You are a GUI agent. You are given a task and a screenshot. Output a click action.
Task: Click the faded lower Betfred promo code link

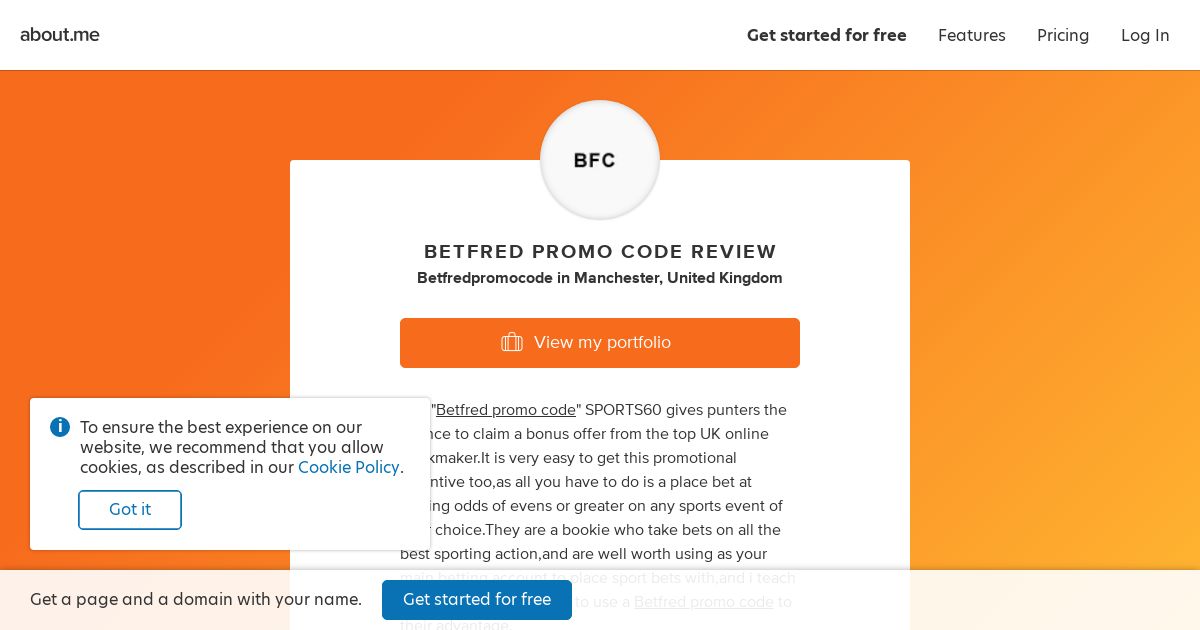click(x=704, y=602)
